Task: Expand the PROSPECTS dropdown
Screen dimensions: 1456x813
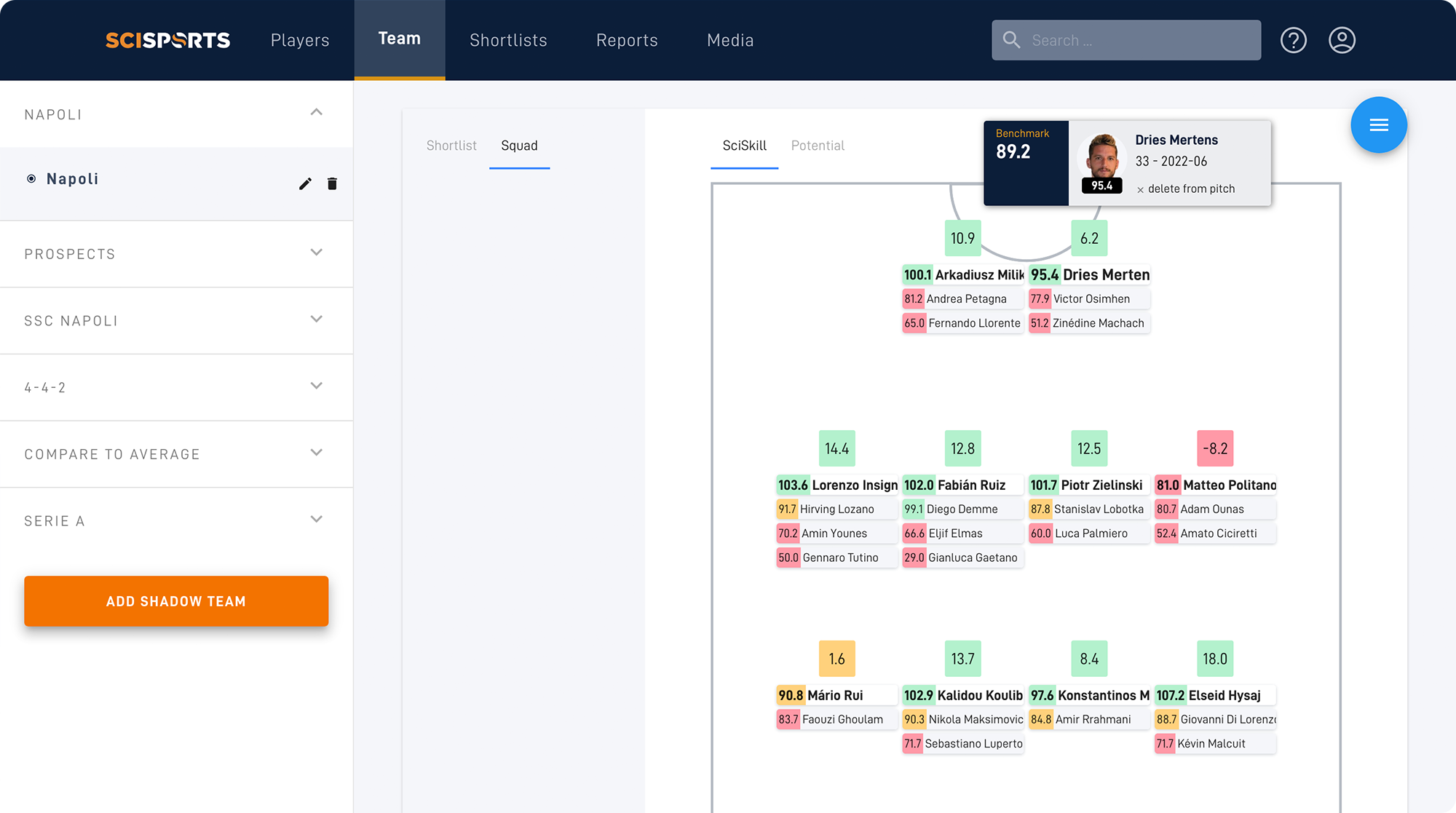Action: pos(316,253)
